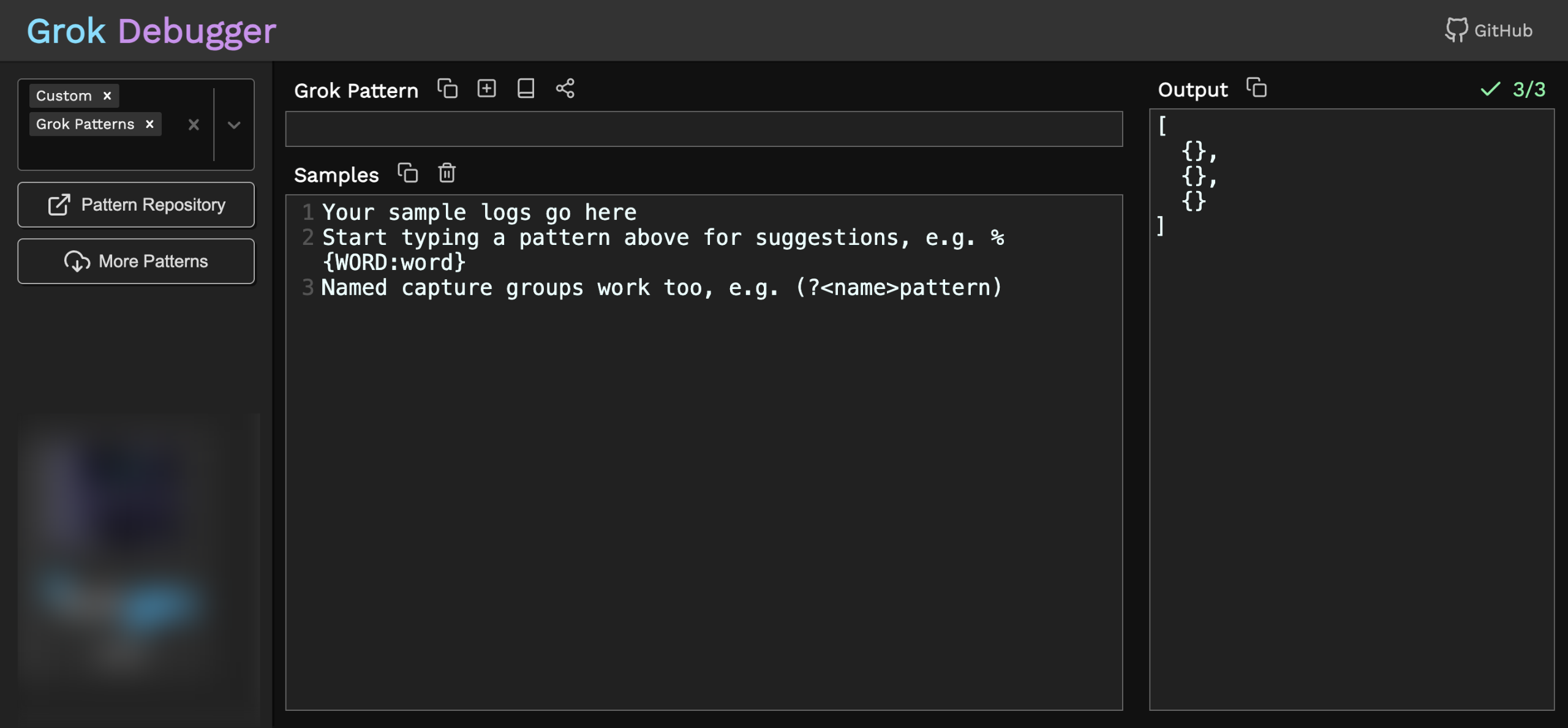Open the pattern book icon

[526, 89]
